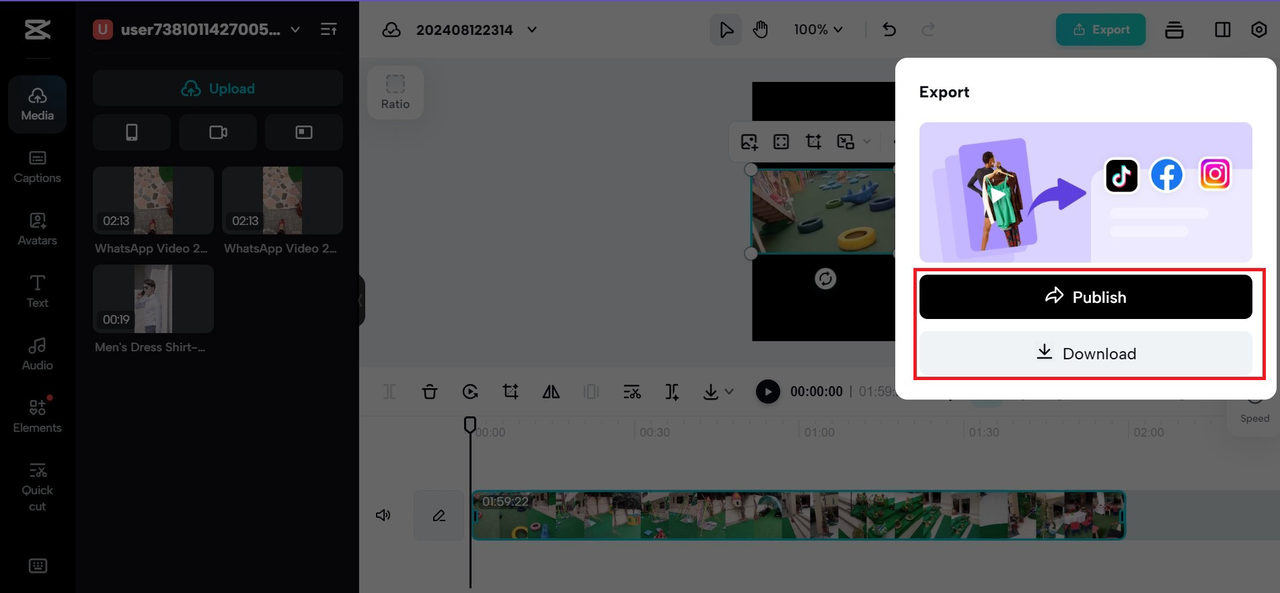Click the camera record icon
Viewport: 1280px width, 593px height.
click(218, 132)
